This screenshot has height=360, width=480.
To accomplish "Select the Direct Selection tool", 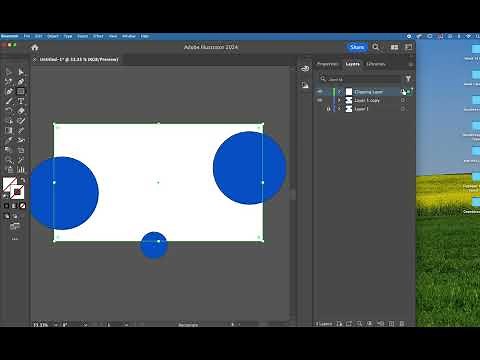I will tap(21, 72).
